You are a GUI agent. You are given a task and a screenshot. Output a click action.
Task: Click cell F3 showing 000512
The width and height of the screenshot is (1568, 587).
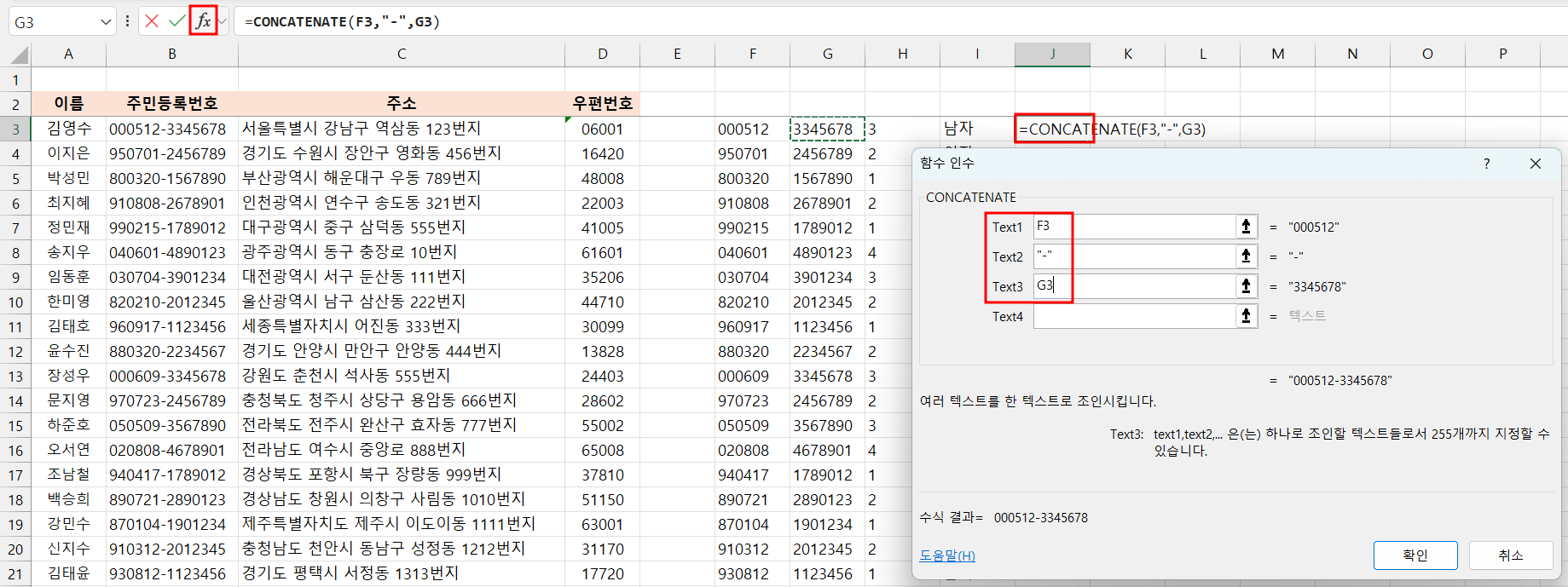(753, 129)
